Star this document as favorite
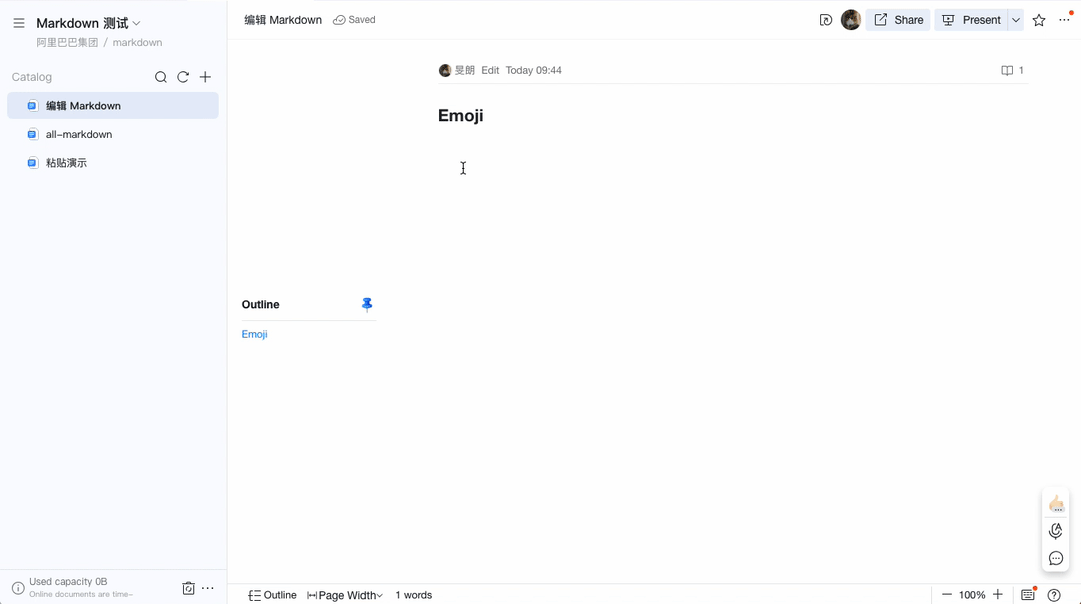The image size is (1081, 604). pyautogui.click(x=1039, y=20)
